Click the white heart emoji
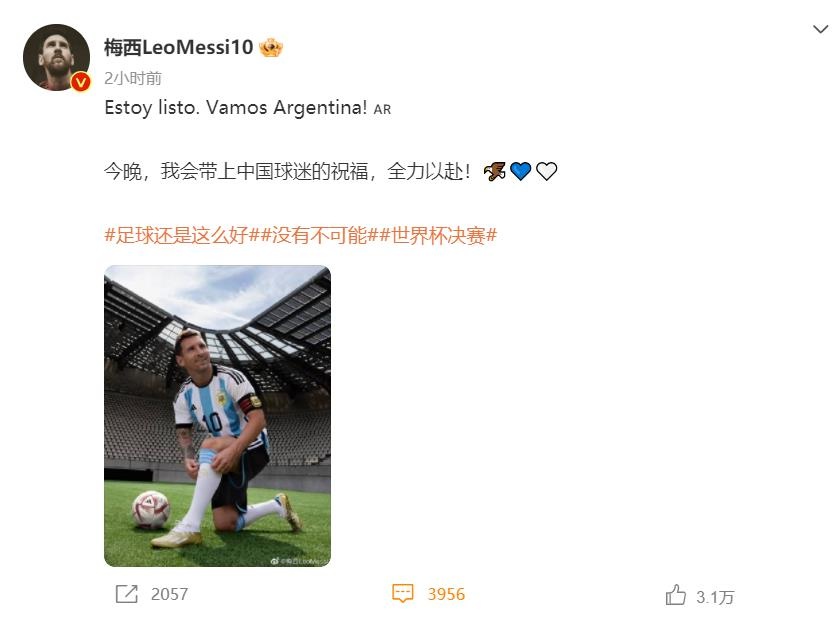Viewport: 834px width, 620px height. point(546,171)
